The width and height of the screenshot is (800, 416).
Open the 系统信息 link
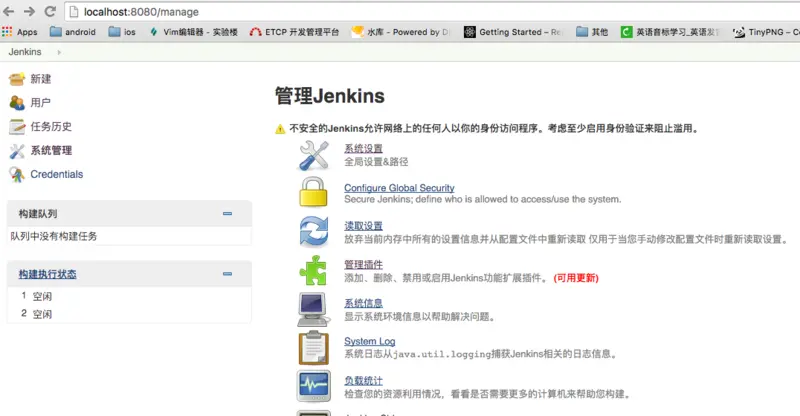(363, 303)
